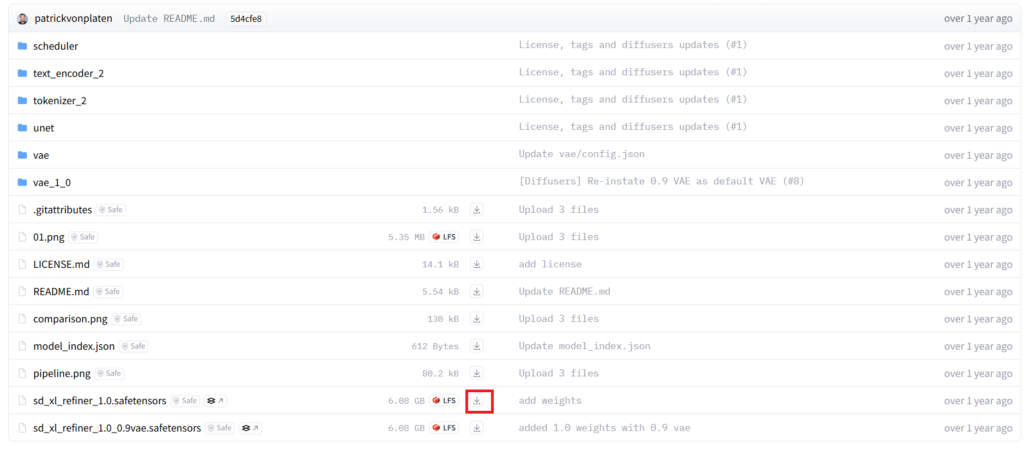Click the 612 Bytes size text

pos(435,346)
